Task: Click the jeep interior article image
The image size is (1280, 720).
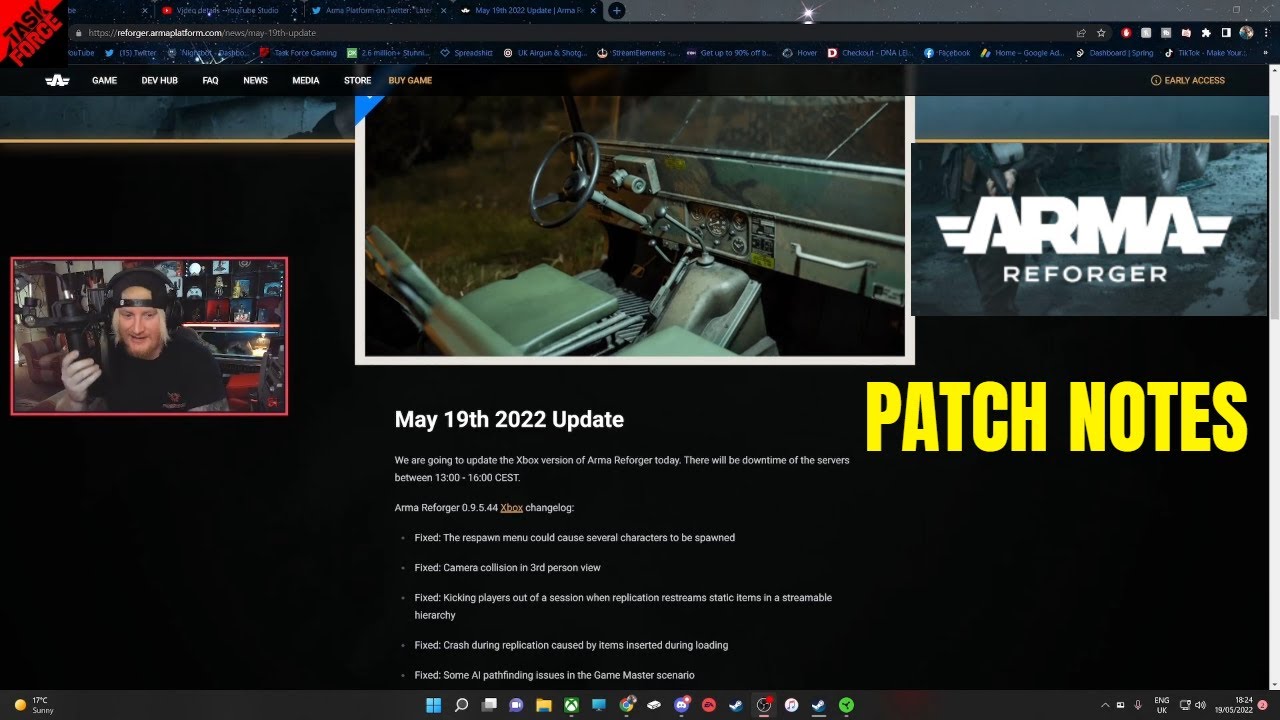Action: pos(635,228)
